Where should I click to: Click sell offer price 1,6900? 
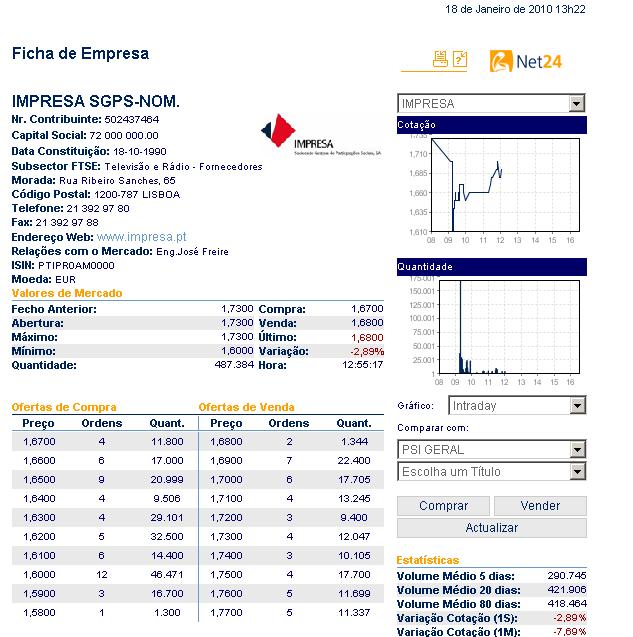coord(226,461)
